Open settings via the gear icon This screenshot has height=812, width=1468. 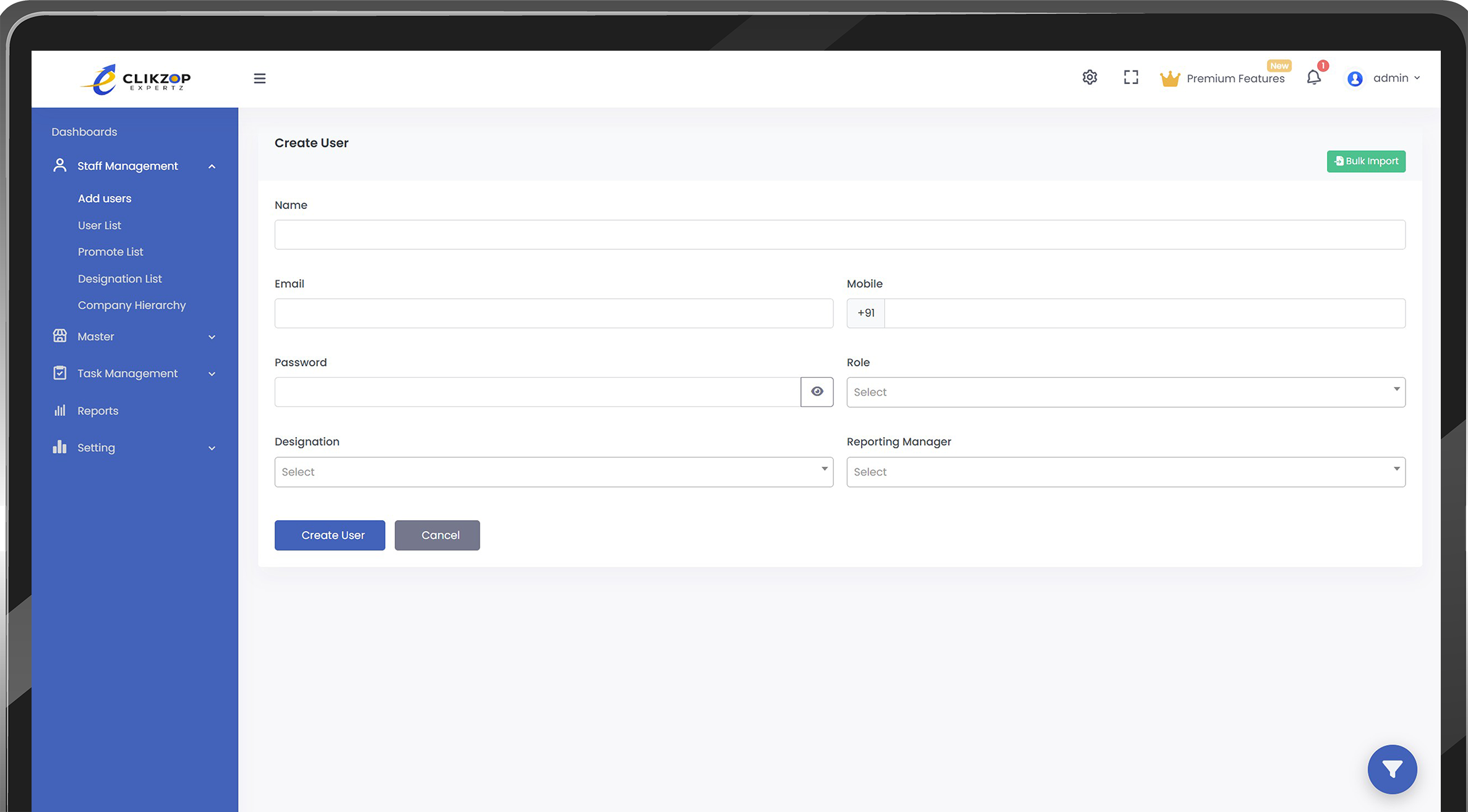coord(1089,77)
